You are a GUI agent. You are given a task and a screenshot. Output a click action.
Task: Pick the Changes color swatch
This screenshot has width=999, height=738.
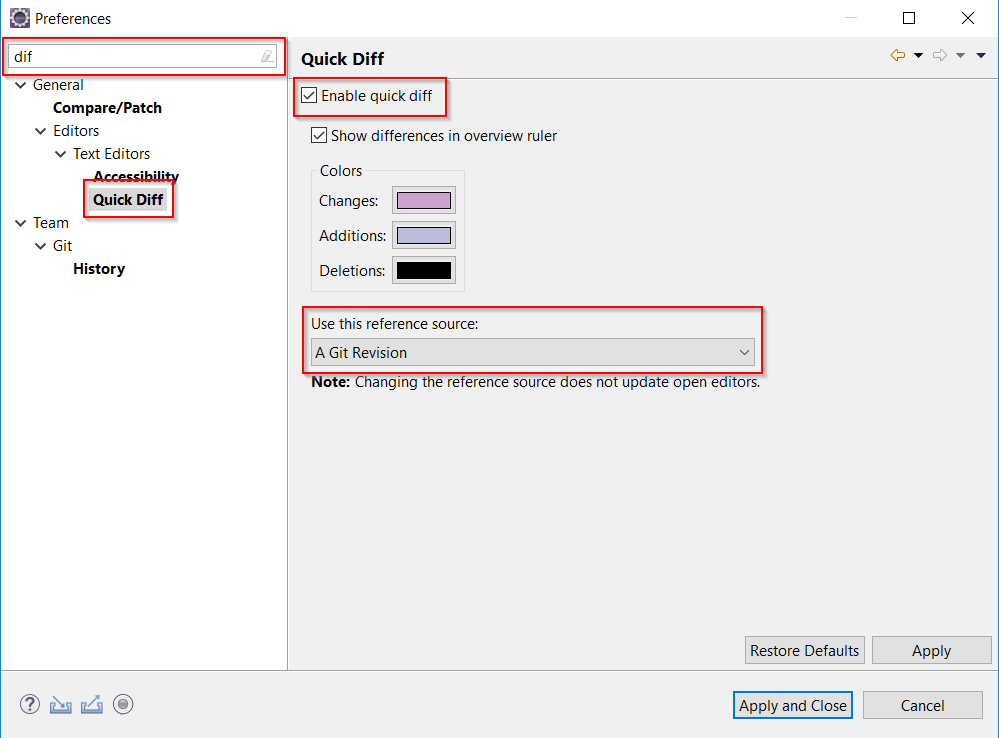tap(424, 201)
